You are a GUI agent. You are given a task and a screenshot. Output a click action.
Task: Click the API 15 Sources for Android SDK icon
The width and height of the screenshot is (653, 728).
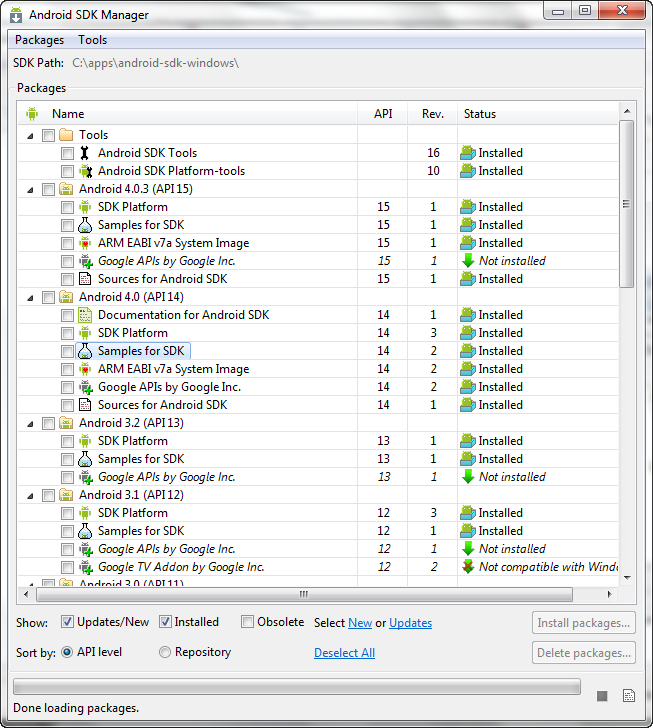coord(85,279)
